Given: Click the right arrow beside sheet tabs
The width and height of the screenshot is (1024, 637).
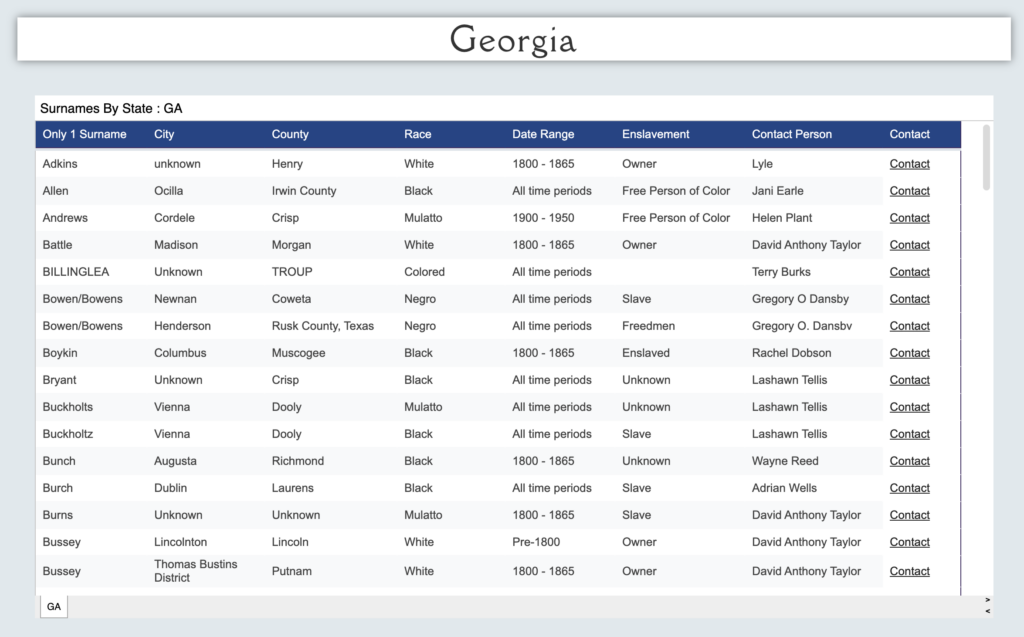Looking at the screenshot, I should [x=988, y=601].
